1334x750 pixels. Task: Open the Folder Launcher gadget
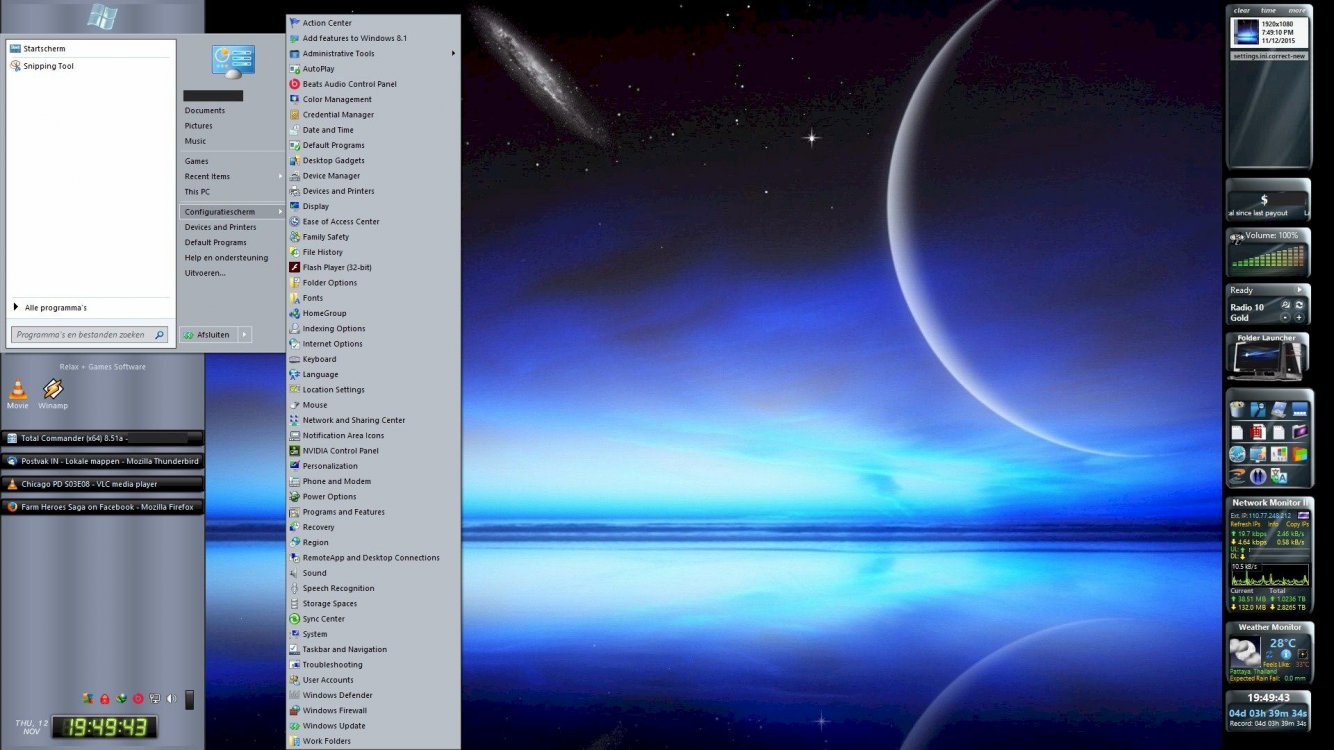point(1267,357)
